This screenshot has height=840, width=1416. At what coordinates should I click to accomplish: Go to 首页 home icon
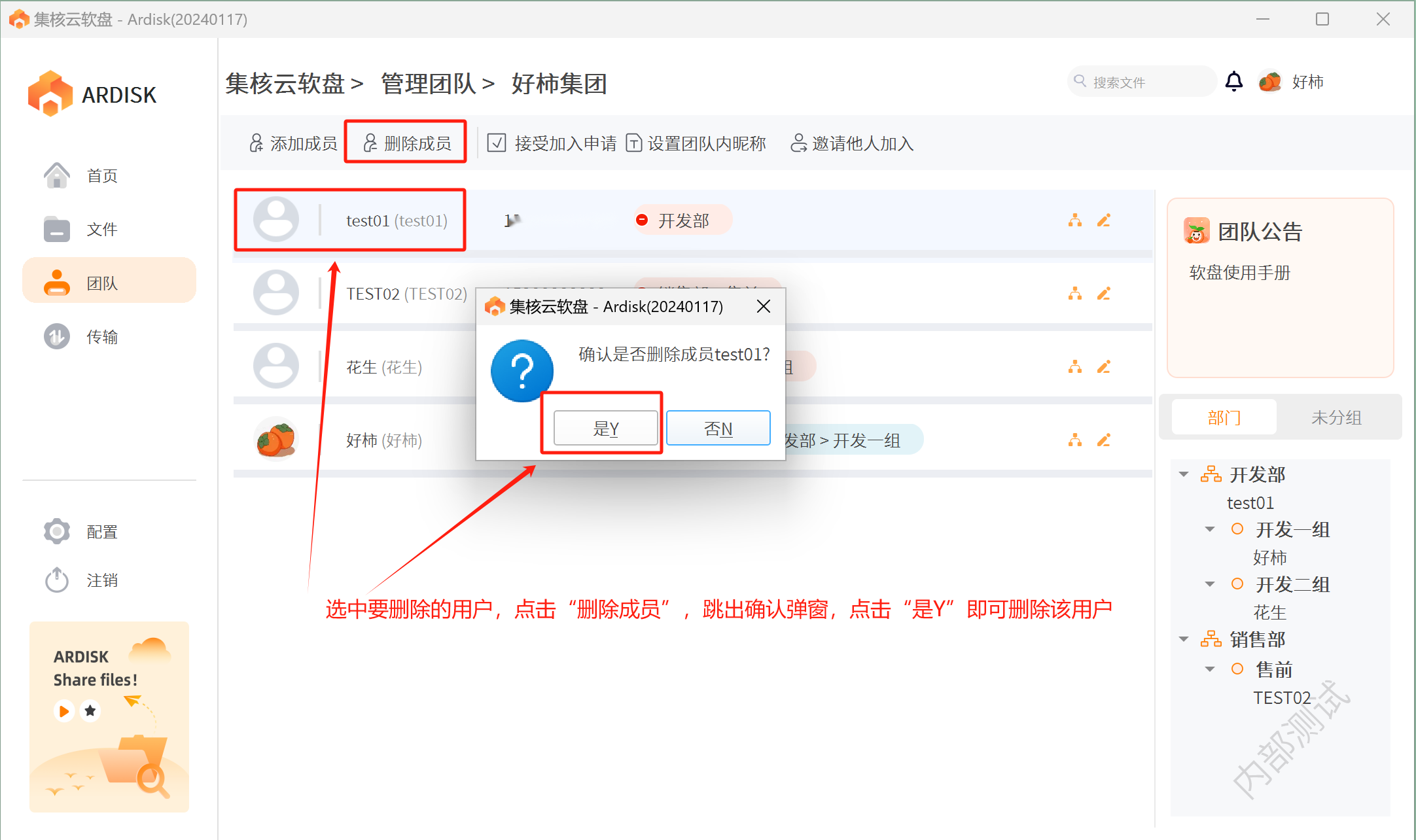(57, 175)
